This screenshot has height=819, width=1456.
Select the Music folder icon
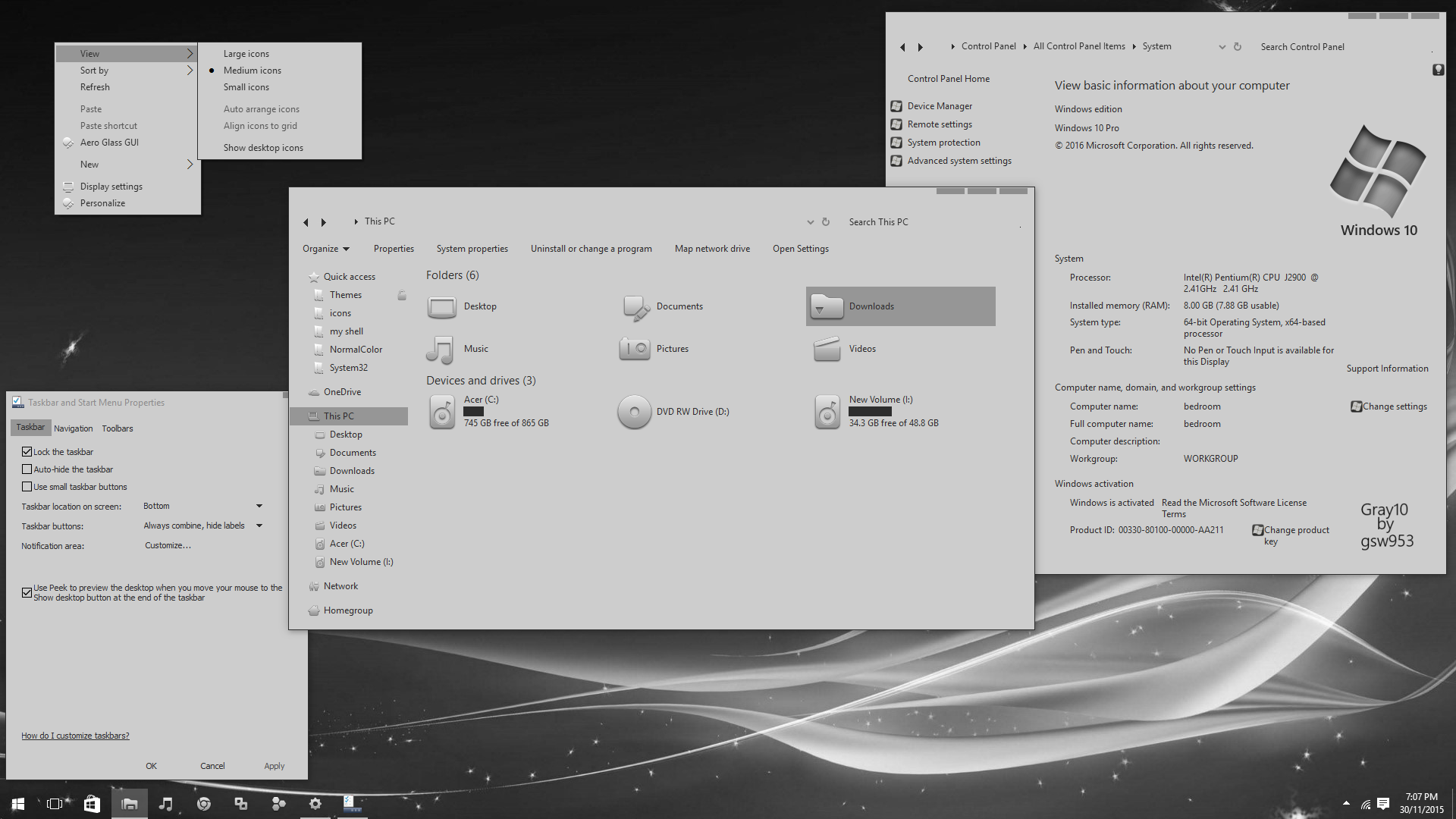tap(440, 350)
